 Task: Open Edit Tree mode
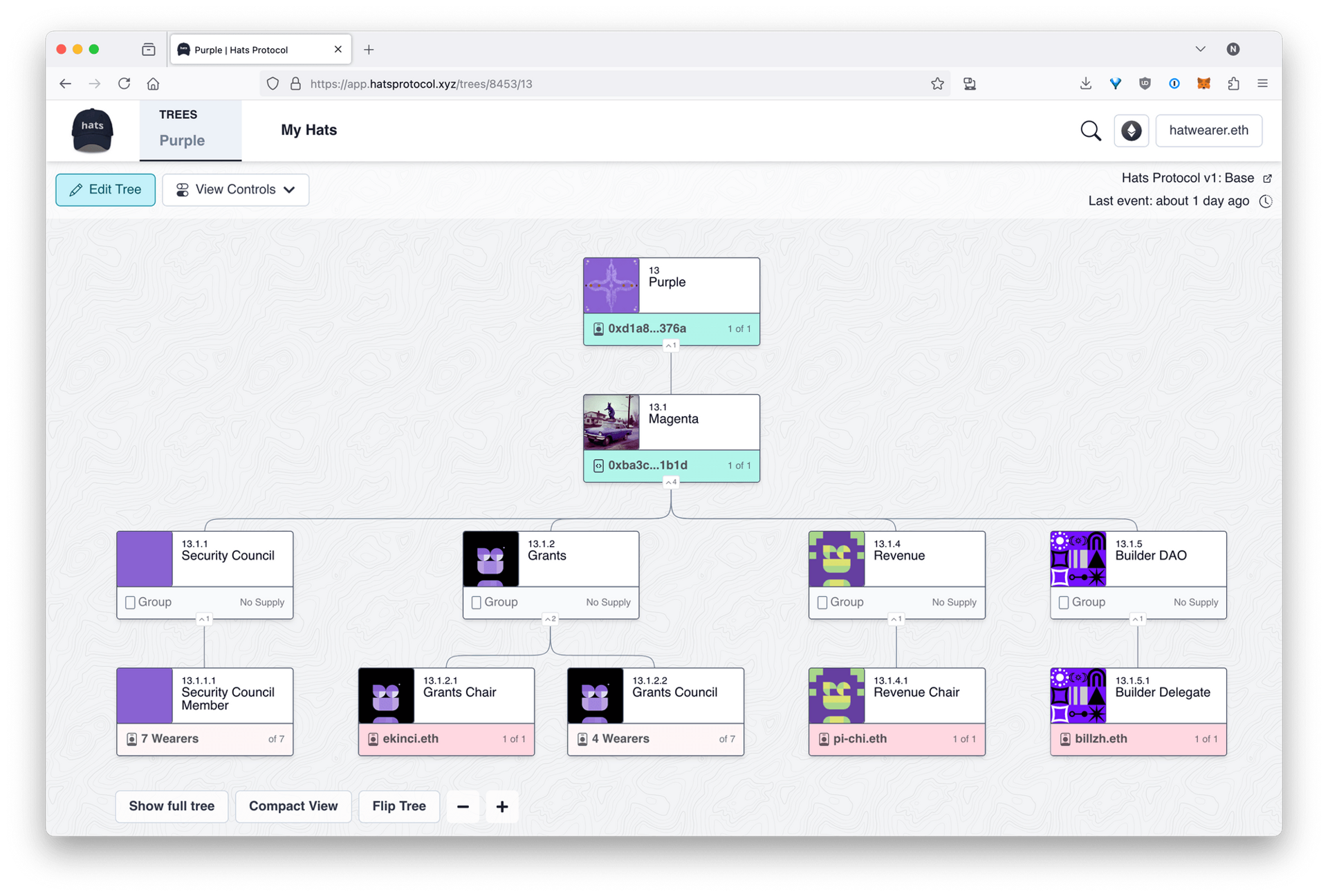point(105,189)
